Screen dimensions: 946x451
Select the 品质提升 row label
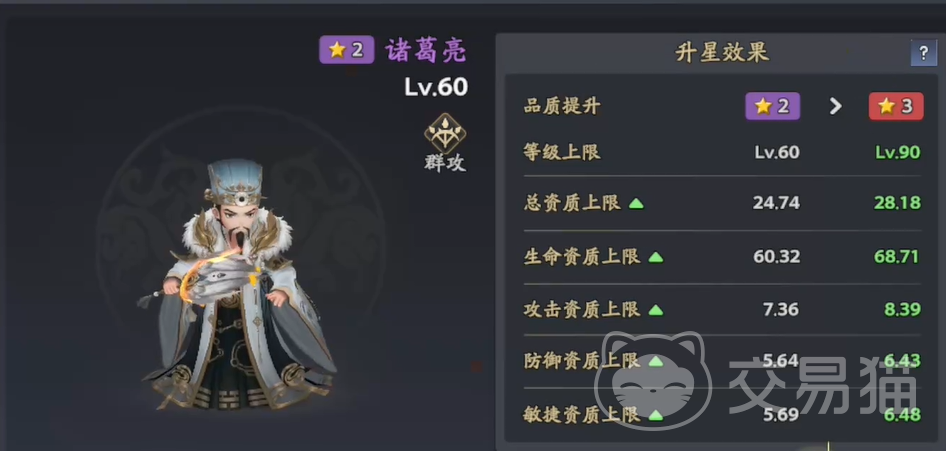coord(562,107)
